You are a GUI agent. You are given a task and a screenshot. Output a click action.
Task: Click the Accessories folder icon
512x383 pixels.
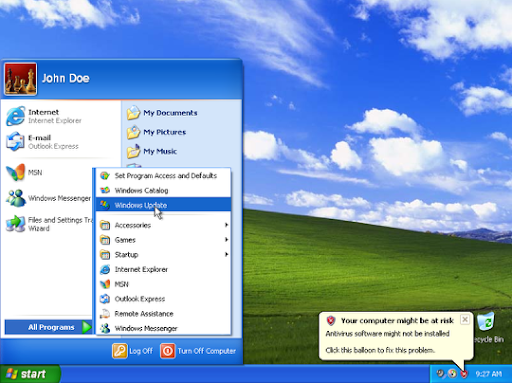pyautogui.click(x=105, y=225)
